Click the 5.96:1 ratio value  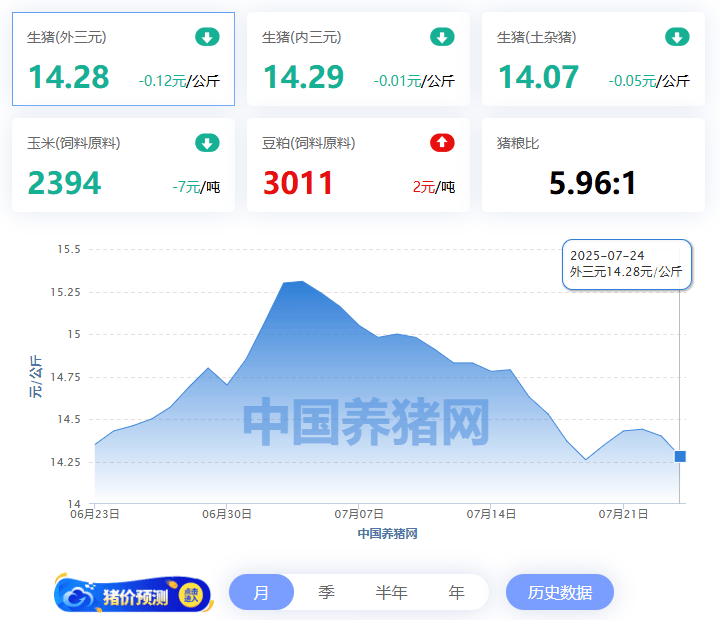593,183
